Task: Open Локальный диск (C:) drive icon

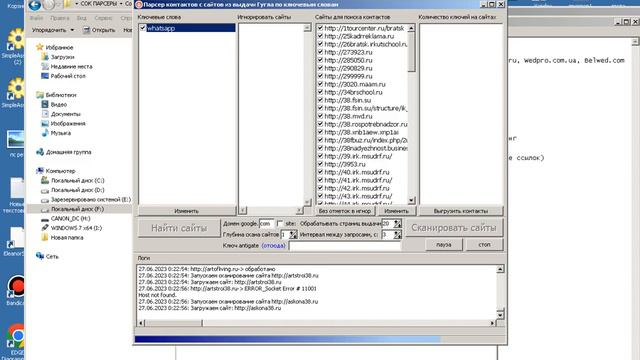Action: pos(45,180)
